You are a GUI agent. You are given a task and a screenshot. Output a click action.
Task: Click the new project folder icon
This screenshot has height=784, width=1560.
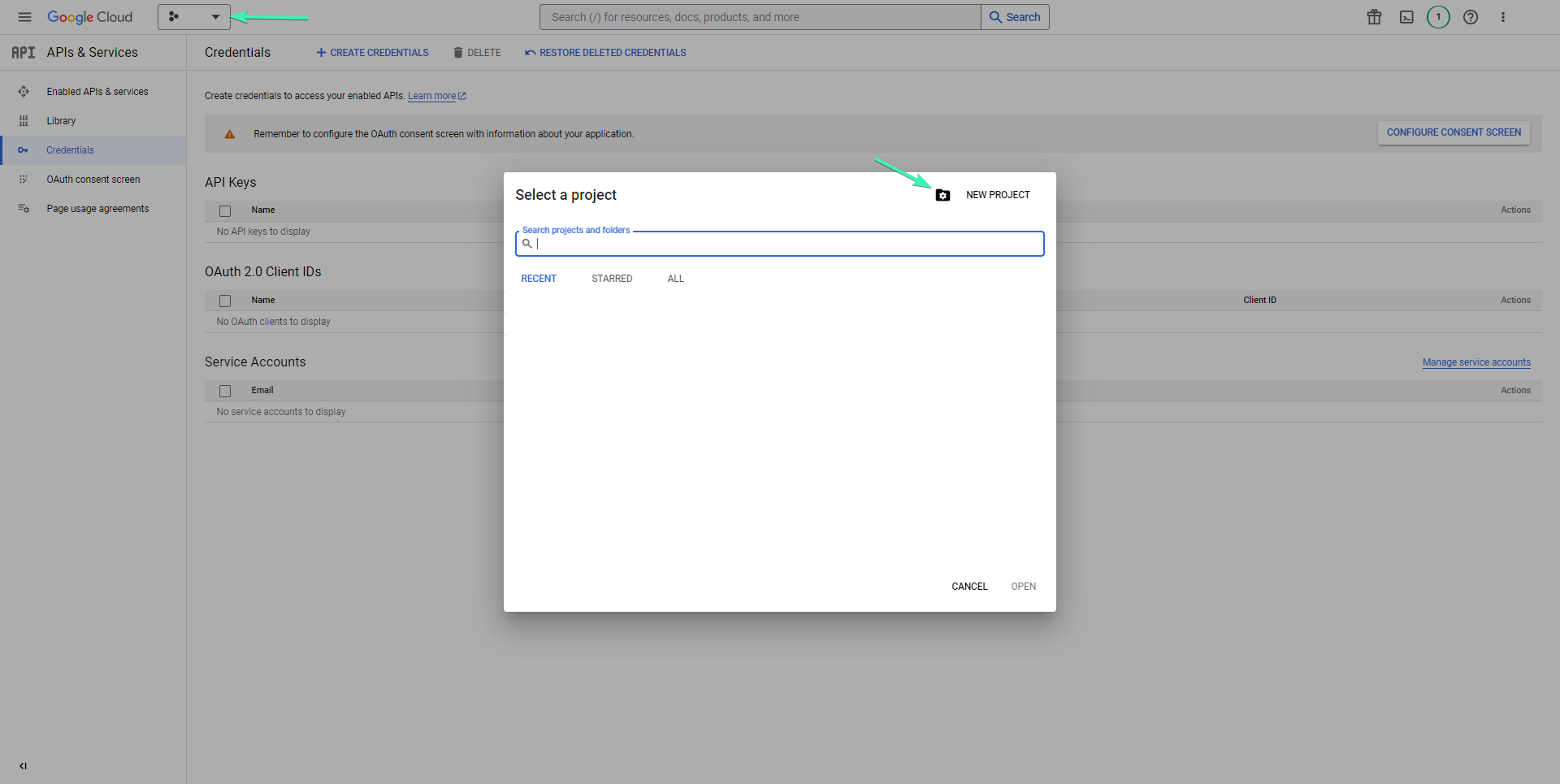[942, 195]
